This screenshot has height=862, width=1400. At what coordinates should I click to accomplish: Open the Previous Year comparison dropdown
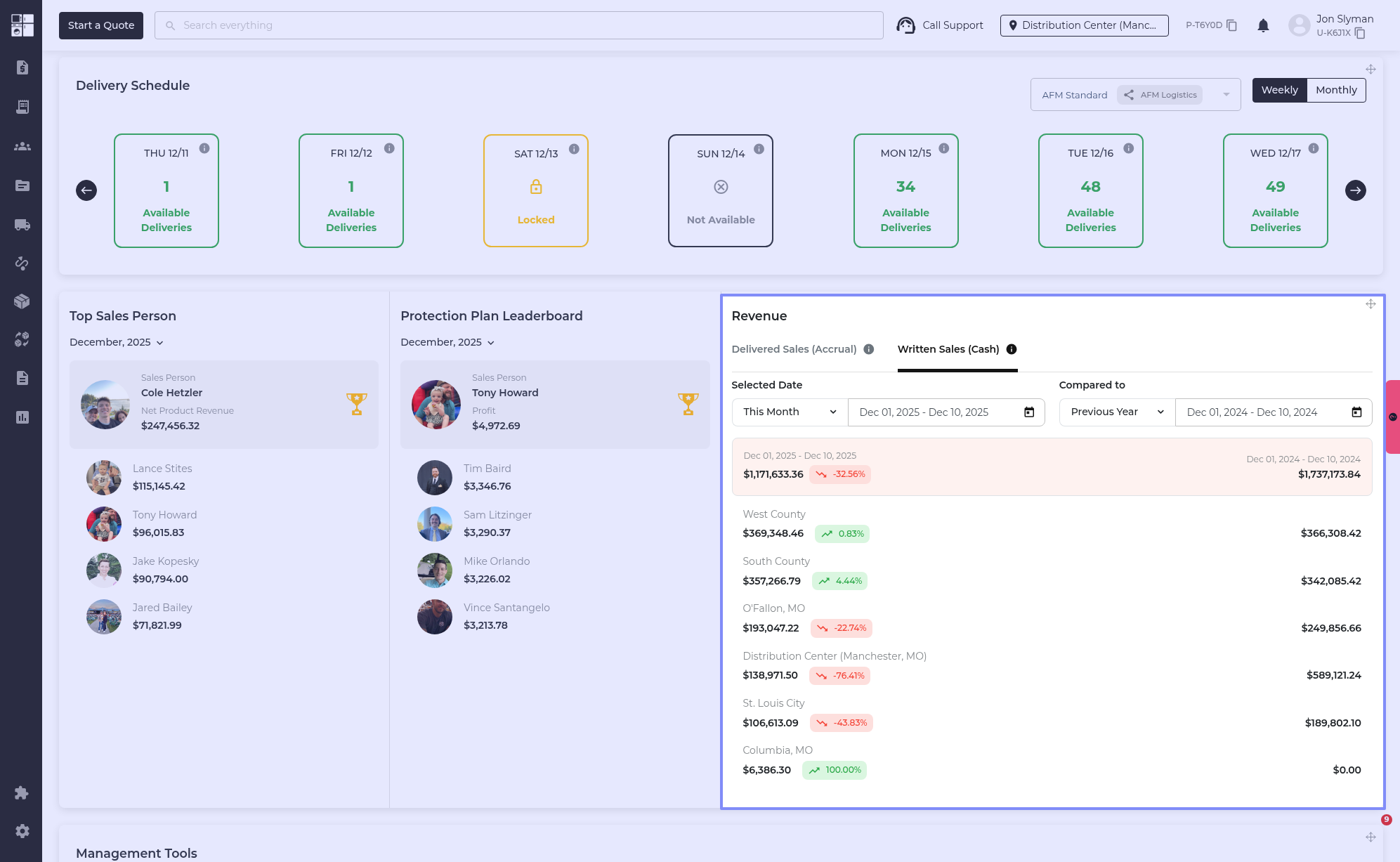point(1117,412)
